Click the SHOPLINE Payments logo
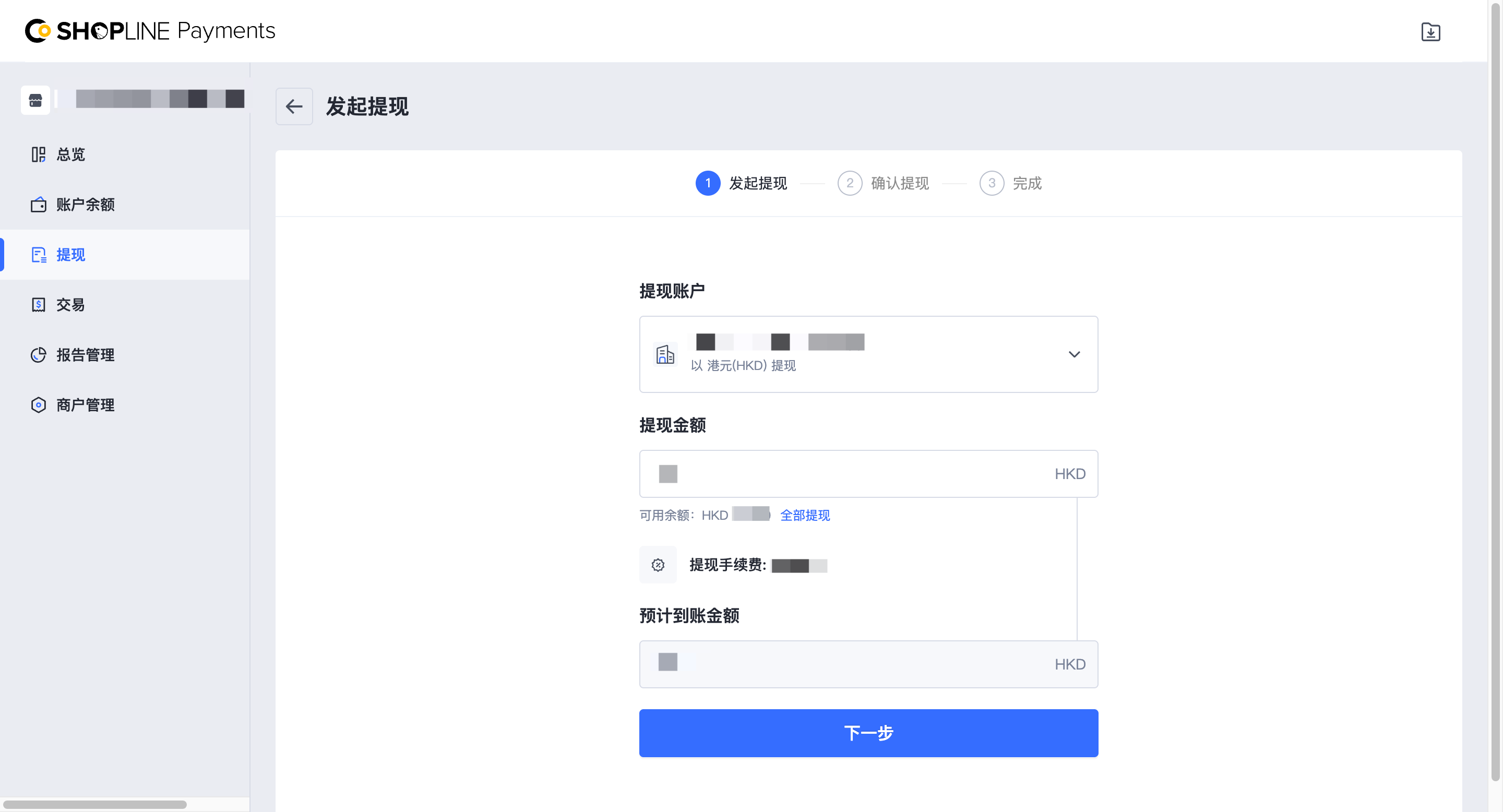 pyautogui.click(x=150, y=30)
